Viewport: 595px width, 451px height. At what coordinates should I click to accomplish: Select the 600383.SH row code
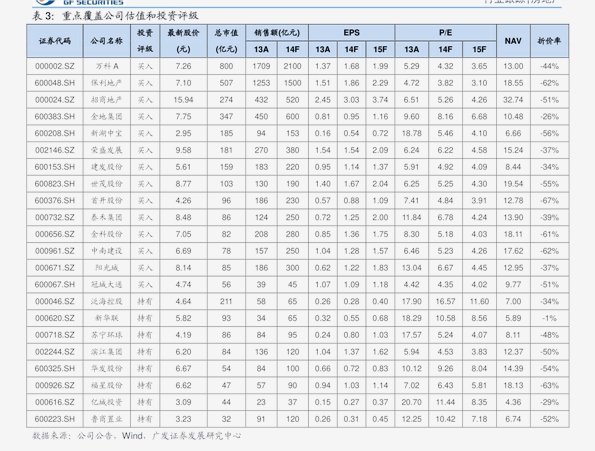point(55,116)
